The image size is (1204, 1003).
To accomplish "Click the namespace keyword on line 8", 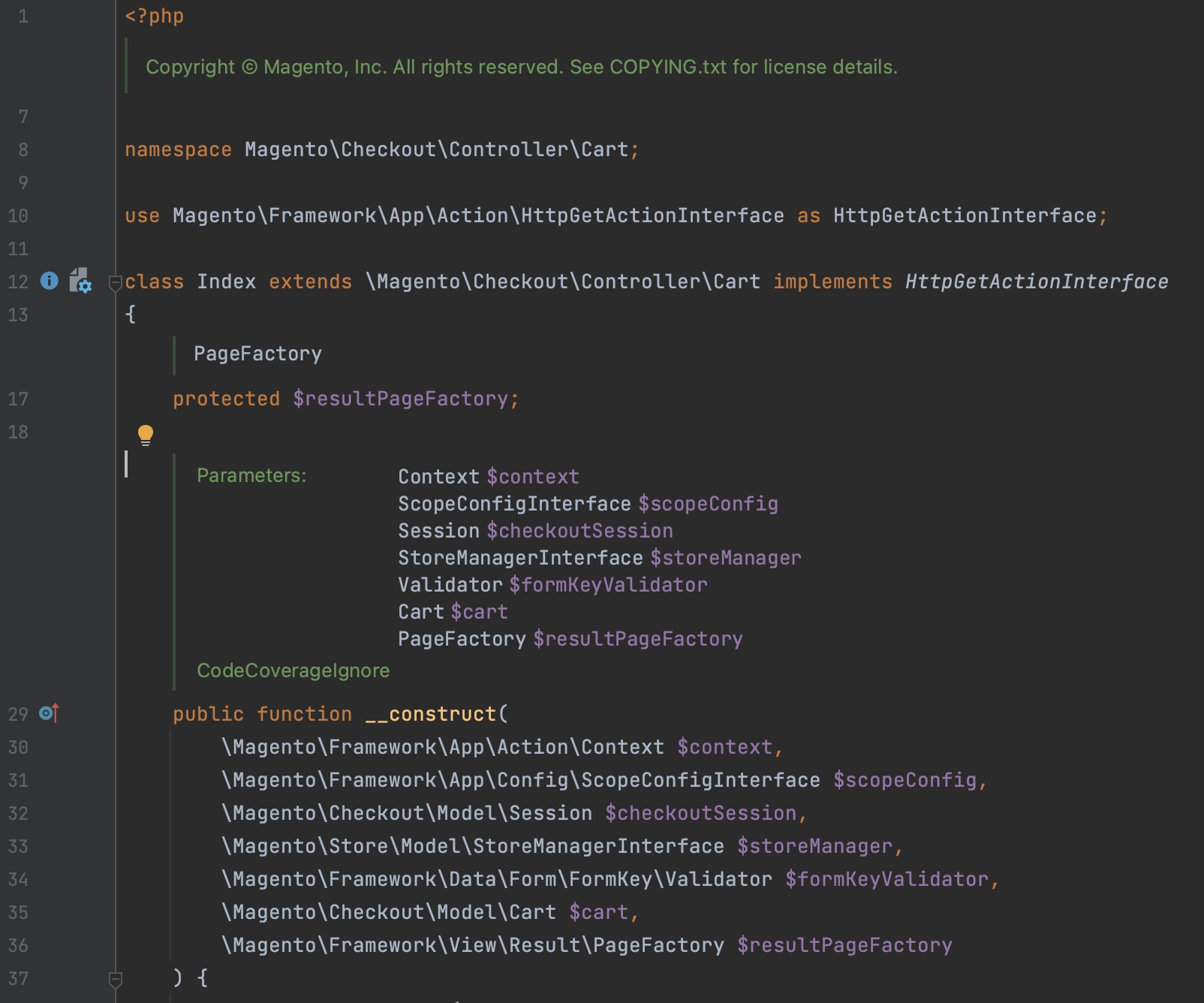I will (x=178, y=149).
